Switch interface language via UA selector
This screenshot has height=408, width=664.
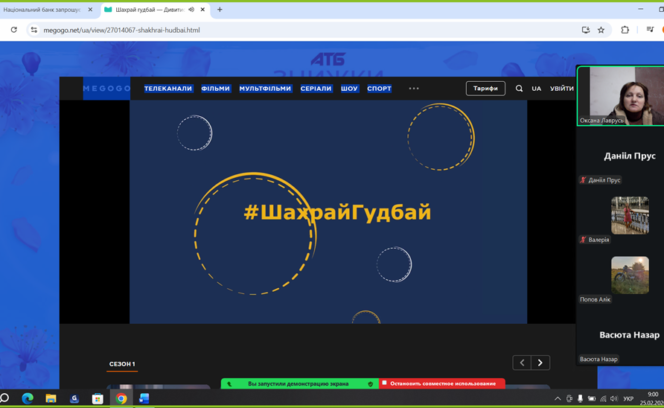[x=537, y=88]
